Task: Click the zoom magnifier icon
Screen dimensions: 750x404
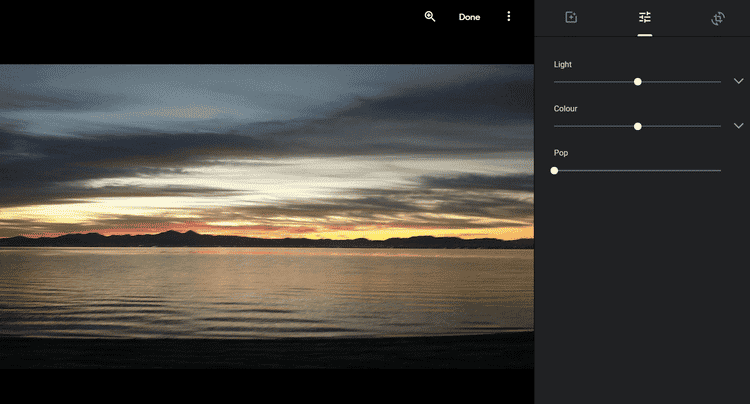Action: pos(430,17)
